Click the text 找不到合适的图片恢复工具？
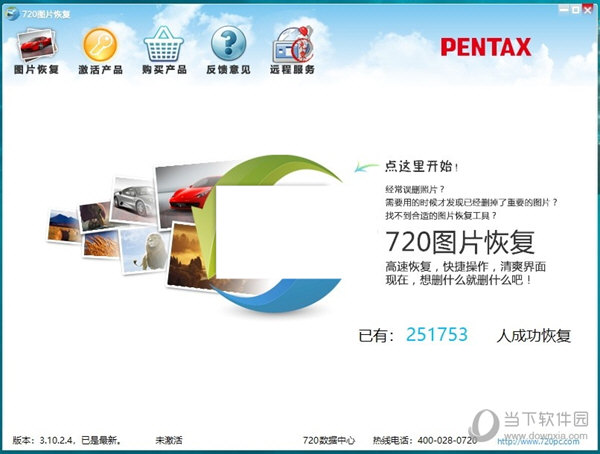Viewport: 600px width, 454px height. click(441, 216)
